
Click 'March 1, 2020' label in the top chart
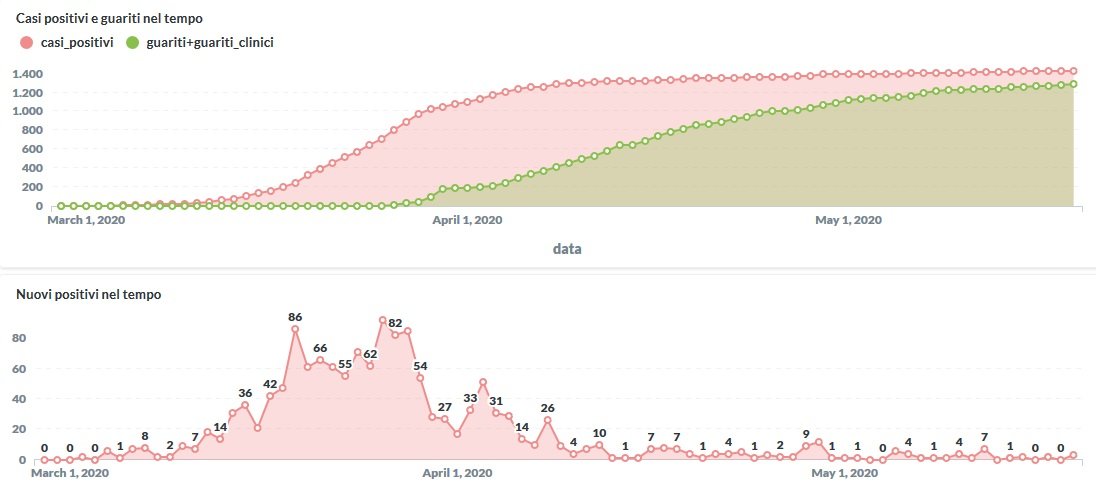[x=86, y=220]
